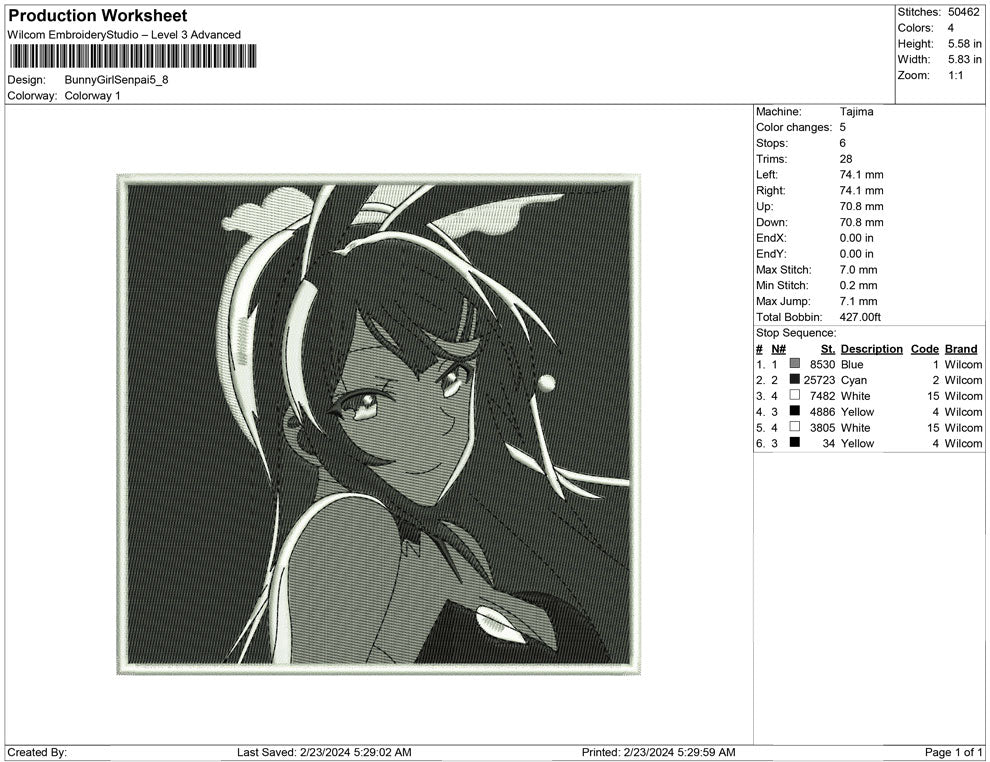Click the zoom value '1:1'

coord(955,75)
